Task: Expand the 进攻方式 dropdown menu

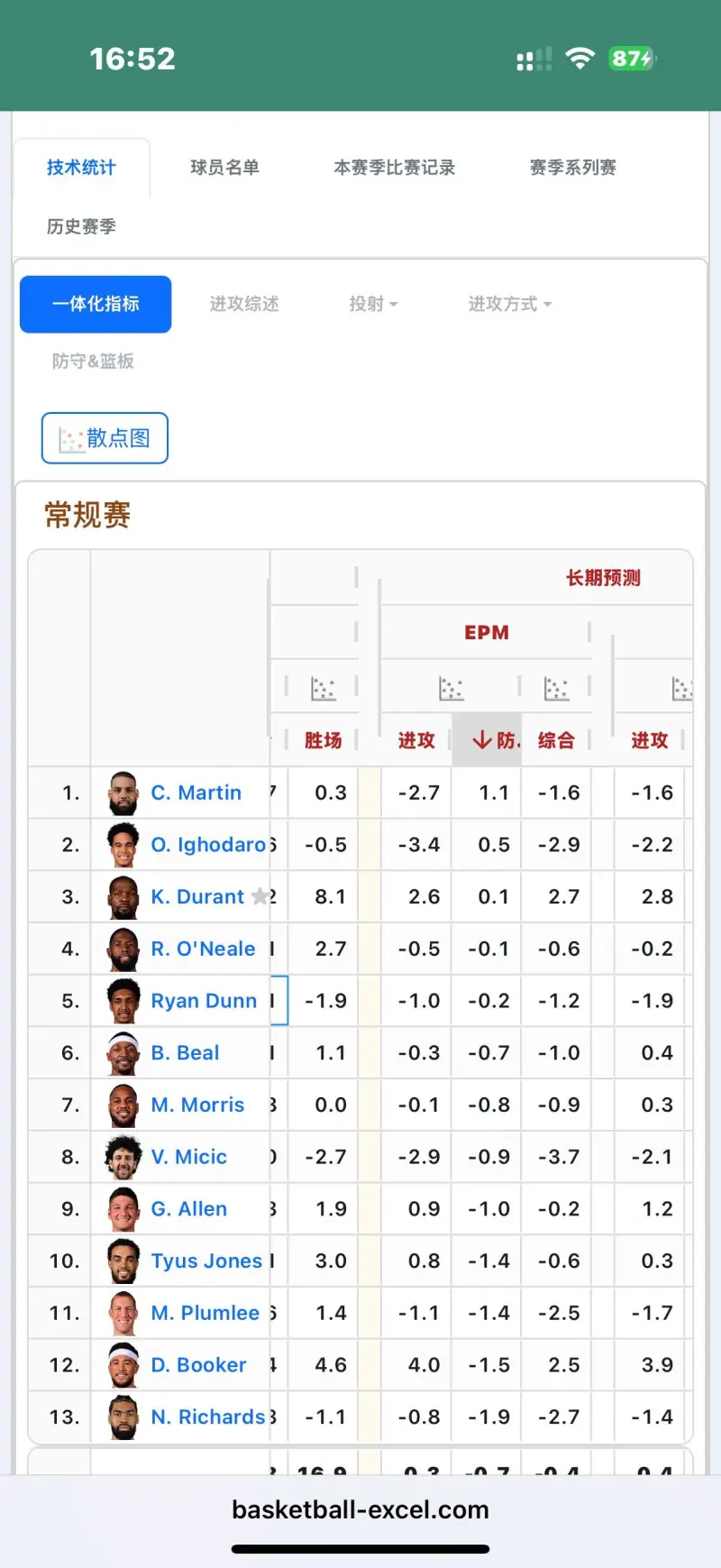Action: point(509,304)
